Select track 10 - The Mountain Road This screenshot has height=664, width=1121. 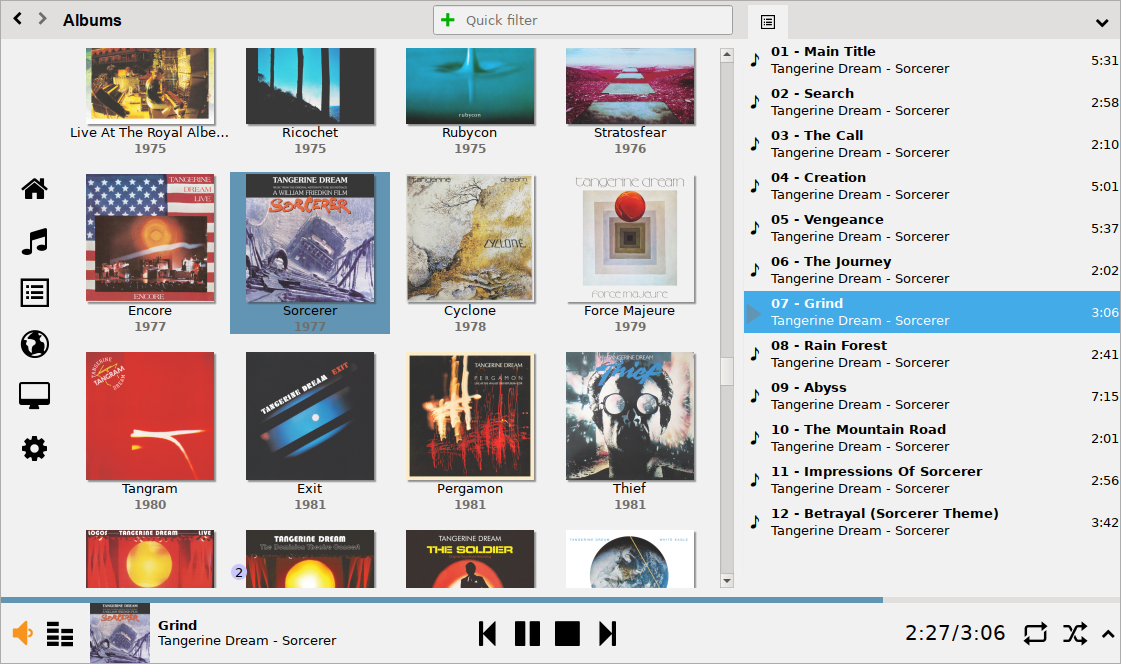(x=932, y=438)
